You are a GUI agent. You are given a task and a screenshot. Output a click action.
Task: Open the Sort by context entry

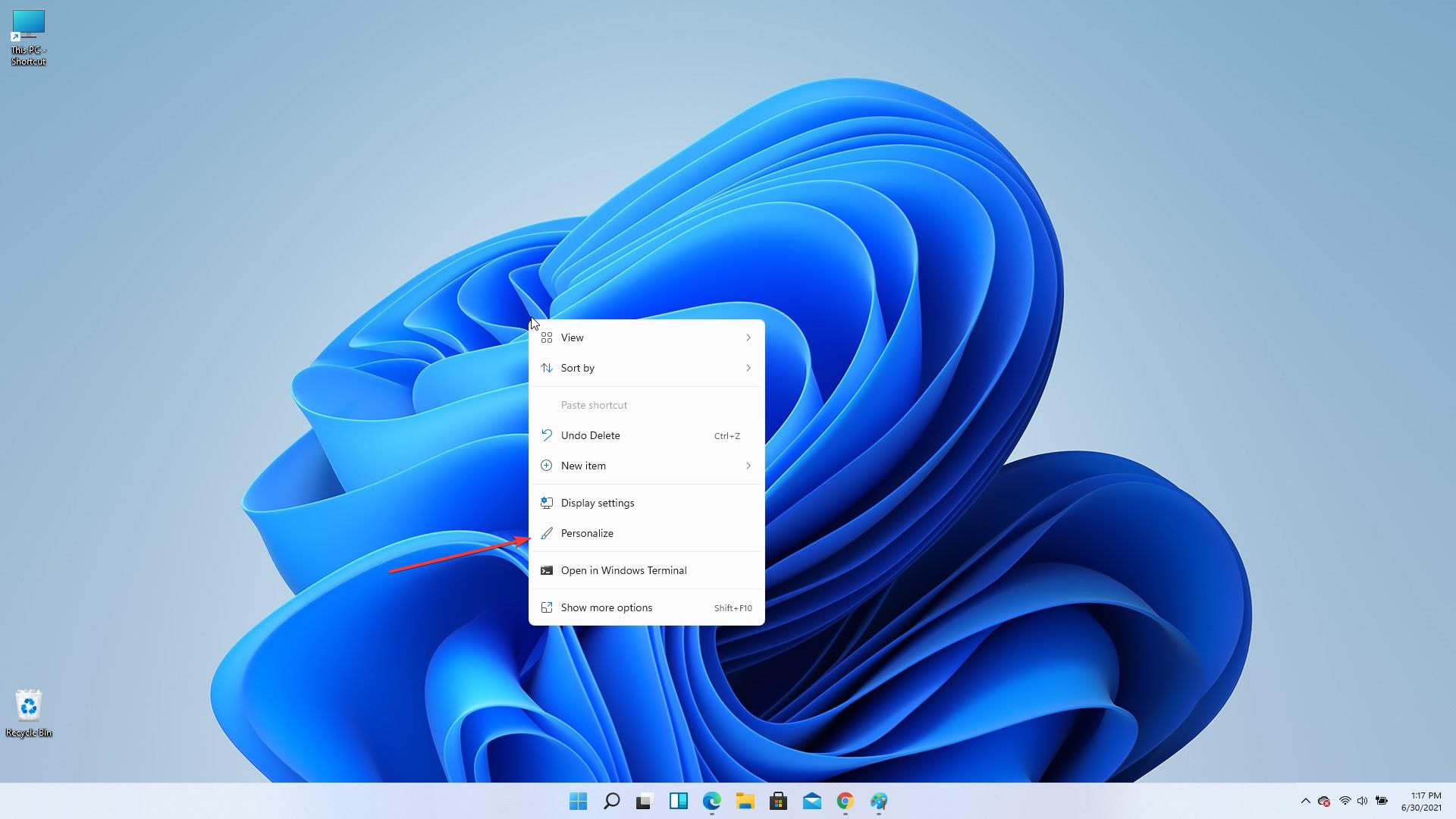click(646, 368)
